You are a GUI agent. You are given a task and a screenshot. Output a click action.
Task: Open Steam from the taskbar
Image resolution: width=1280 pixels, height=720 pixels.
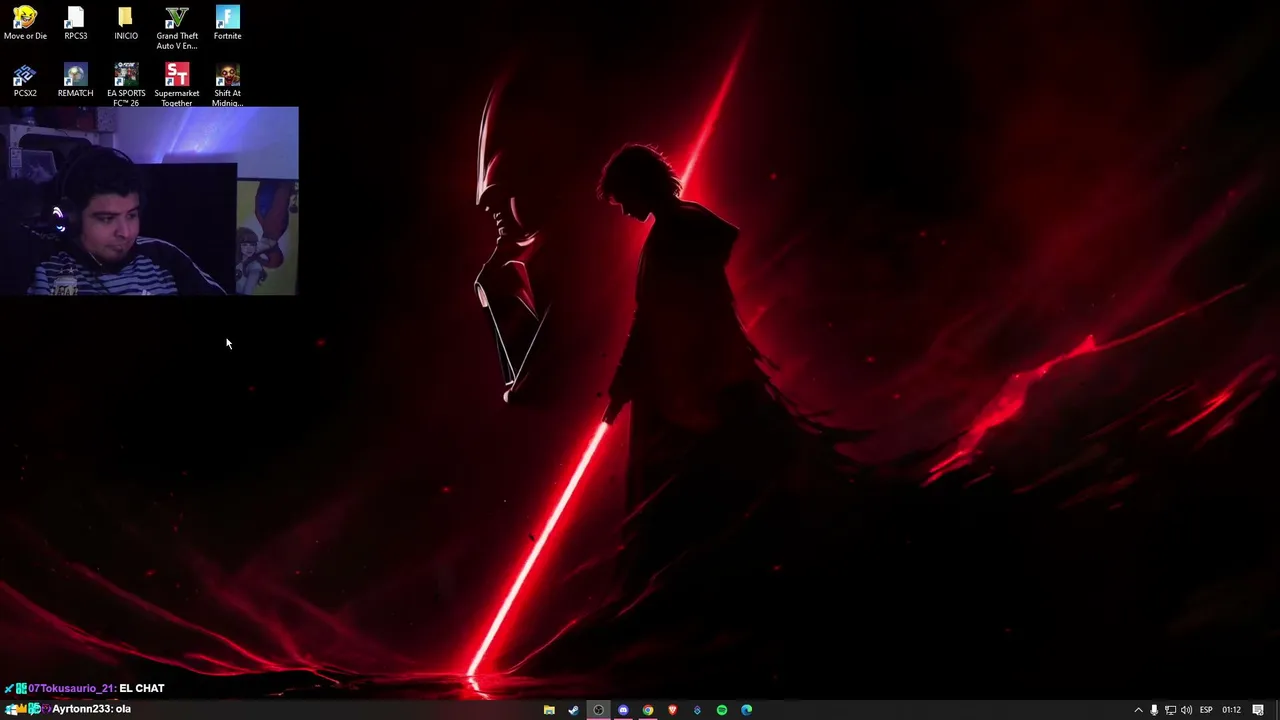coord(573,710)
